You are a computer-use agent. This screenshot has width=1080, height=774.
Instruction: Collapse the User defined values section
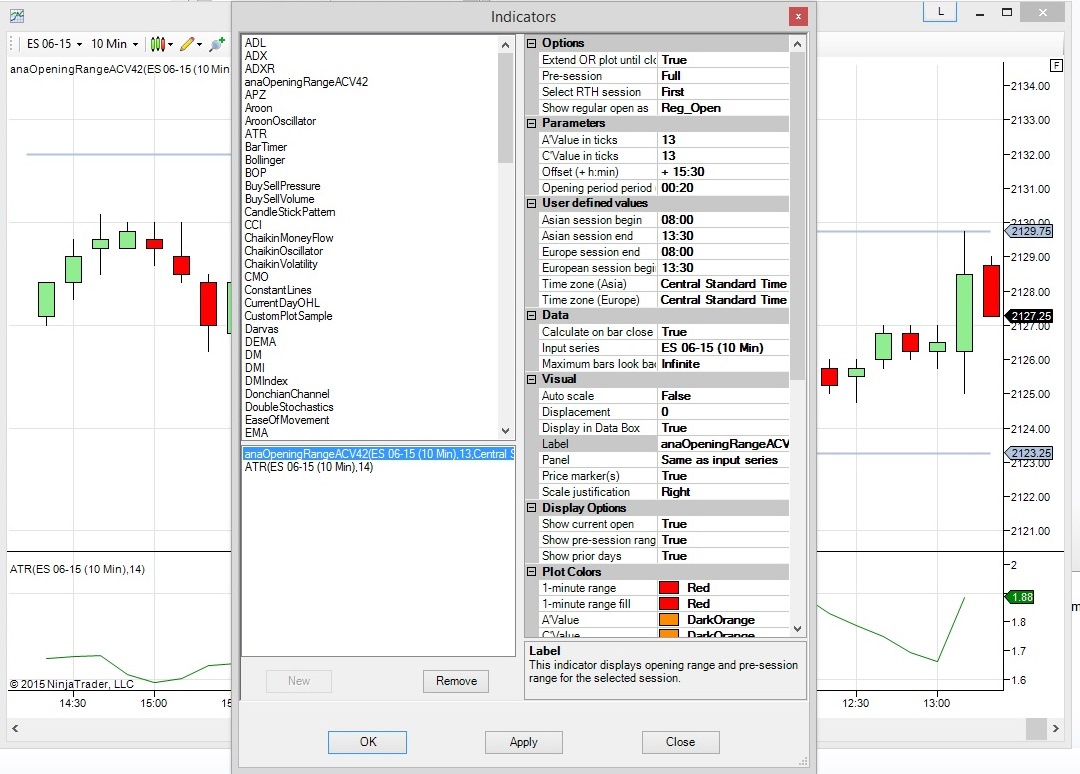(531, 203)
